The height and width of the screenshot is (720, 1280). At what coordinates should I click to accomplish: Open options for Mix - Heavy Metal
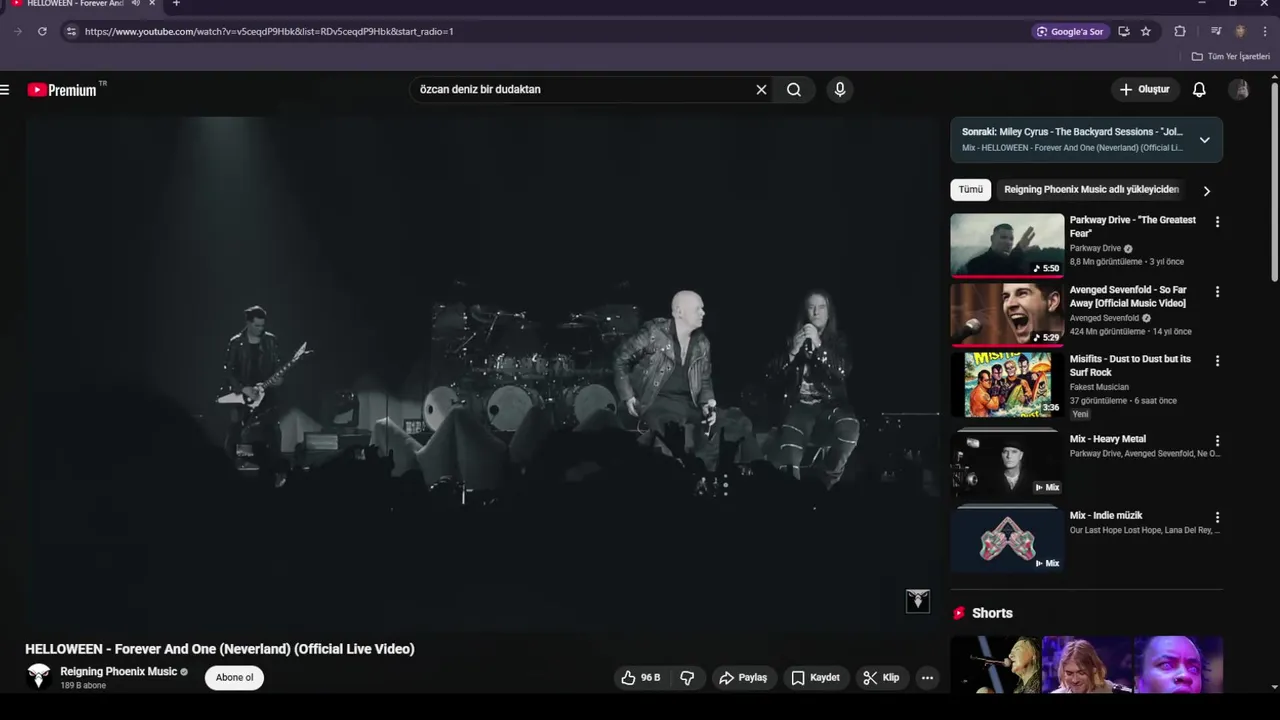(1217, 441)
